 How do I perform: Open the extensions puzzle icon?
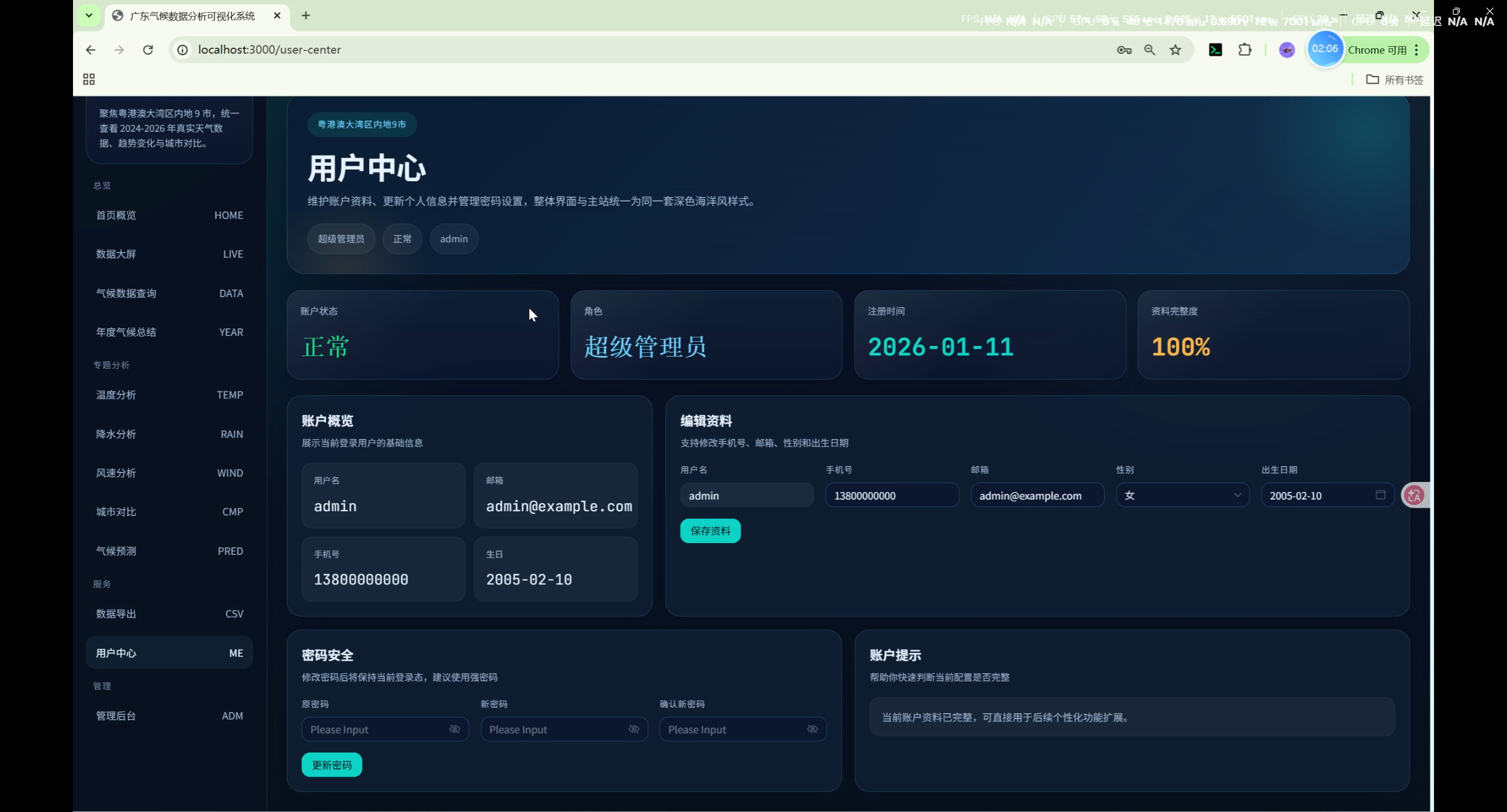(1244, 50)
